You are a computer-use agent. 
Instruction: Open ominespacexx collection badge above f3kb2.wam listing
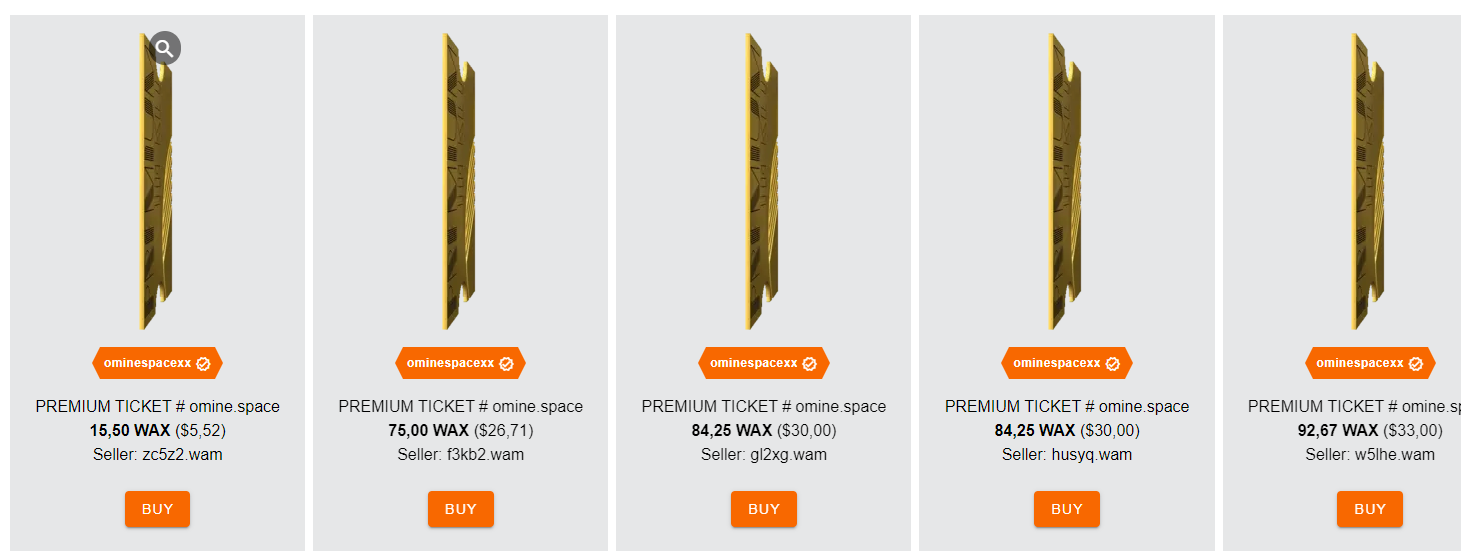point(460,363)
